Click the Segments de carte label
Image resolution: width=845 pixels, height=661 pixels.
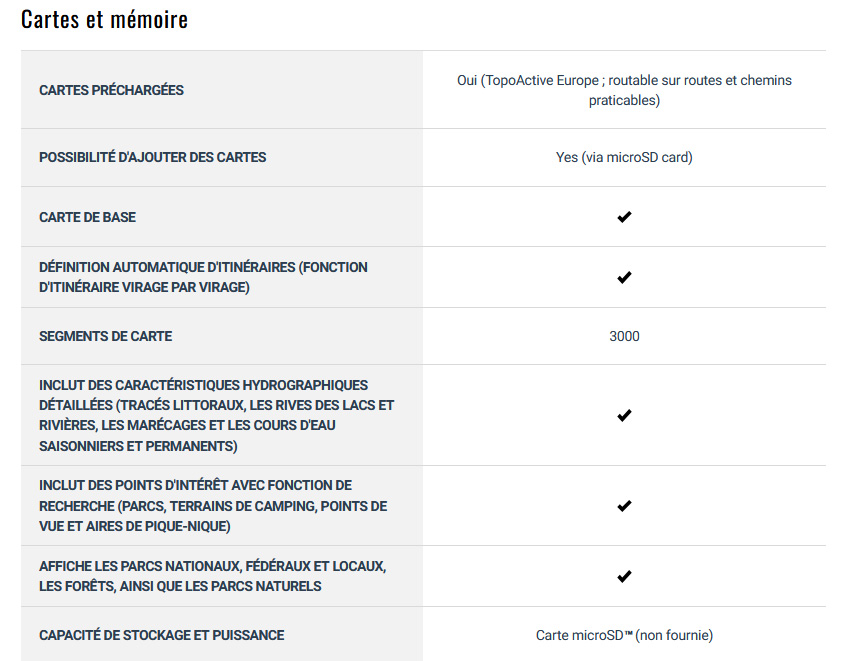click(x=106, y=336)
